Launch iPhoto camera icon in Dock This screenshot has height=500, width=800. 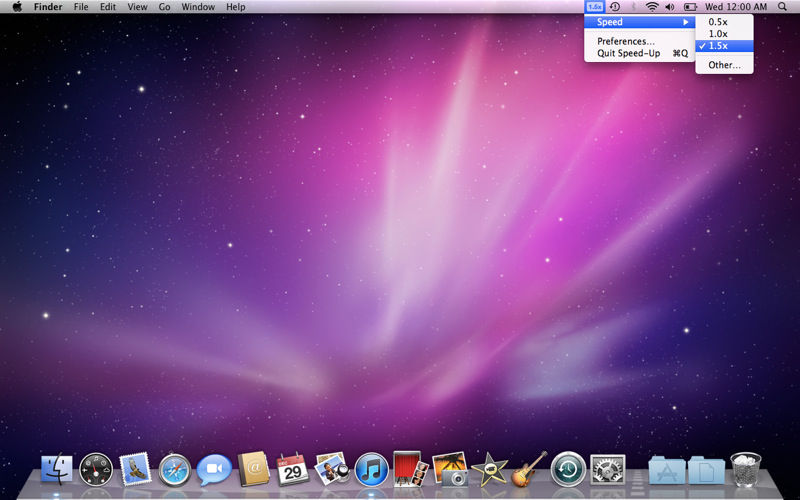(x=450, y=468)
